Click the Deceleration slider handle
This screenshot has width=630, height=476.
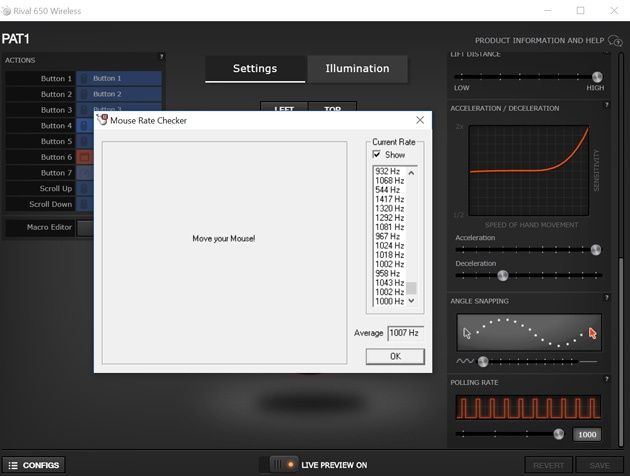(503, 276)
